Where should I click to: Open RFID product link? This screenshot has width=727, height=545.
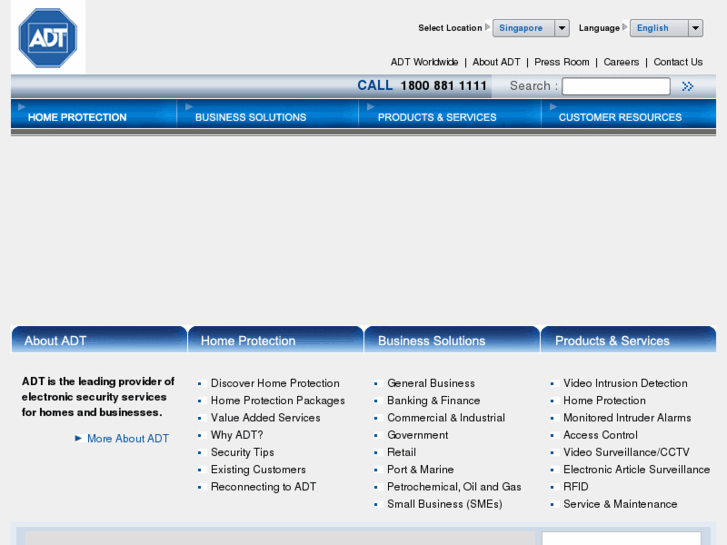click(x=575, y=487)
